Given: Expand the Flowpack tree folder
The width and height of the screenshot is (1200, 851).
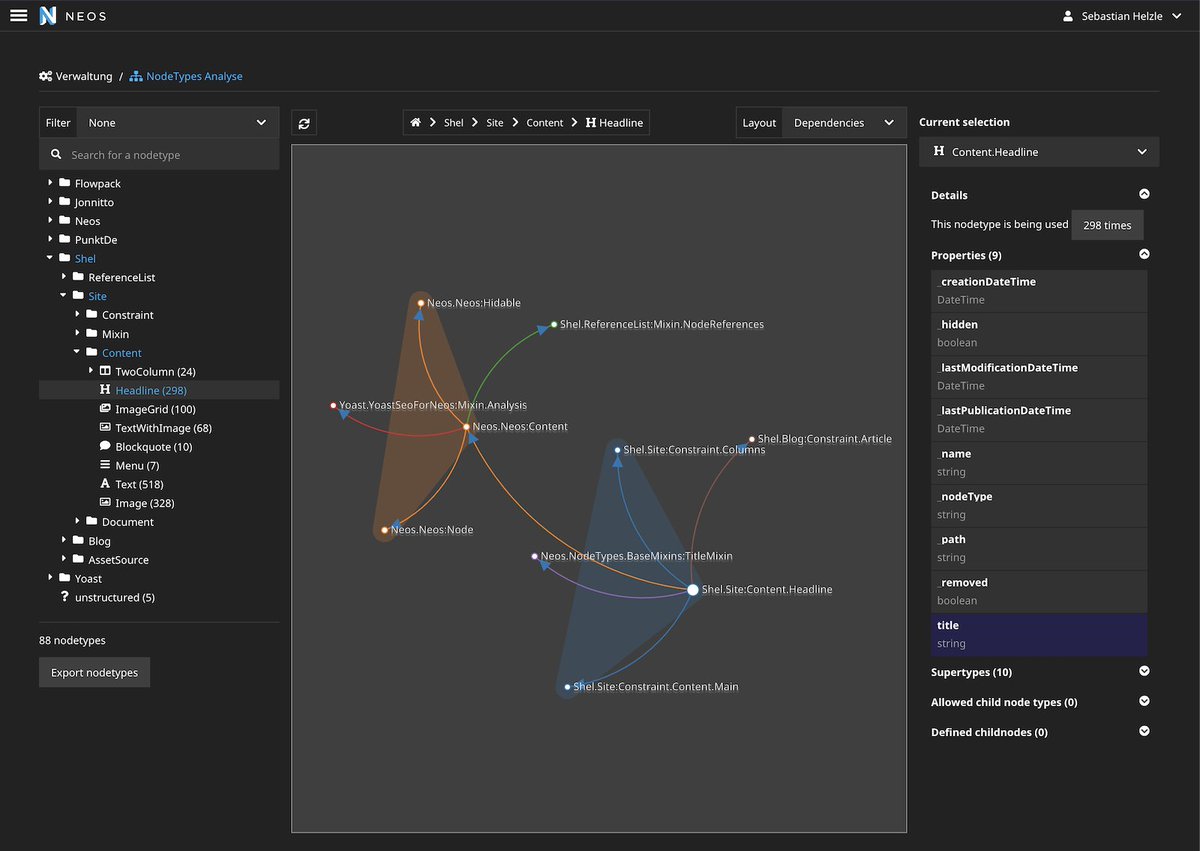Looking at the screenshot, I should [x=50, y=183].
